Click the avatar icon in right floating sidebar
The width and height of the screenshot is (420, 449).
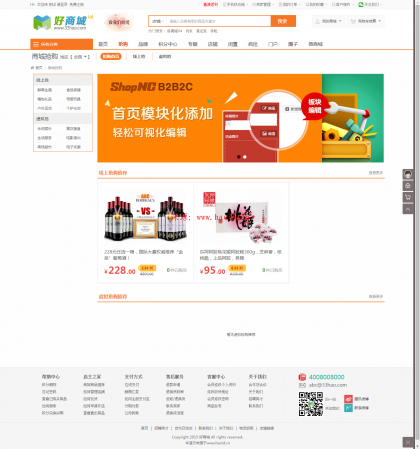click(x=408, y=174)
